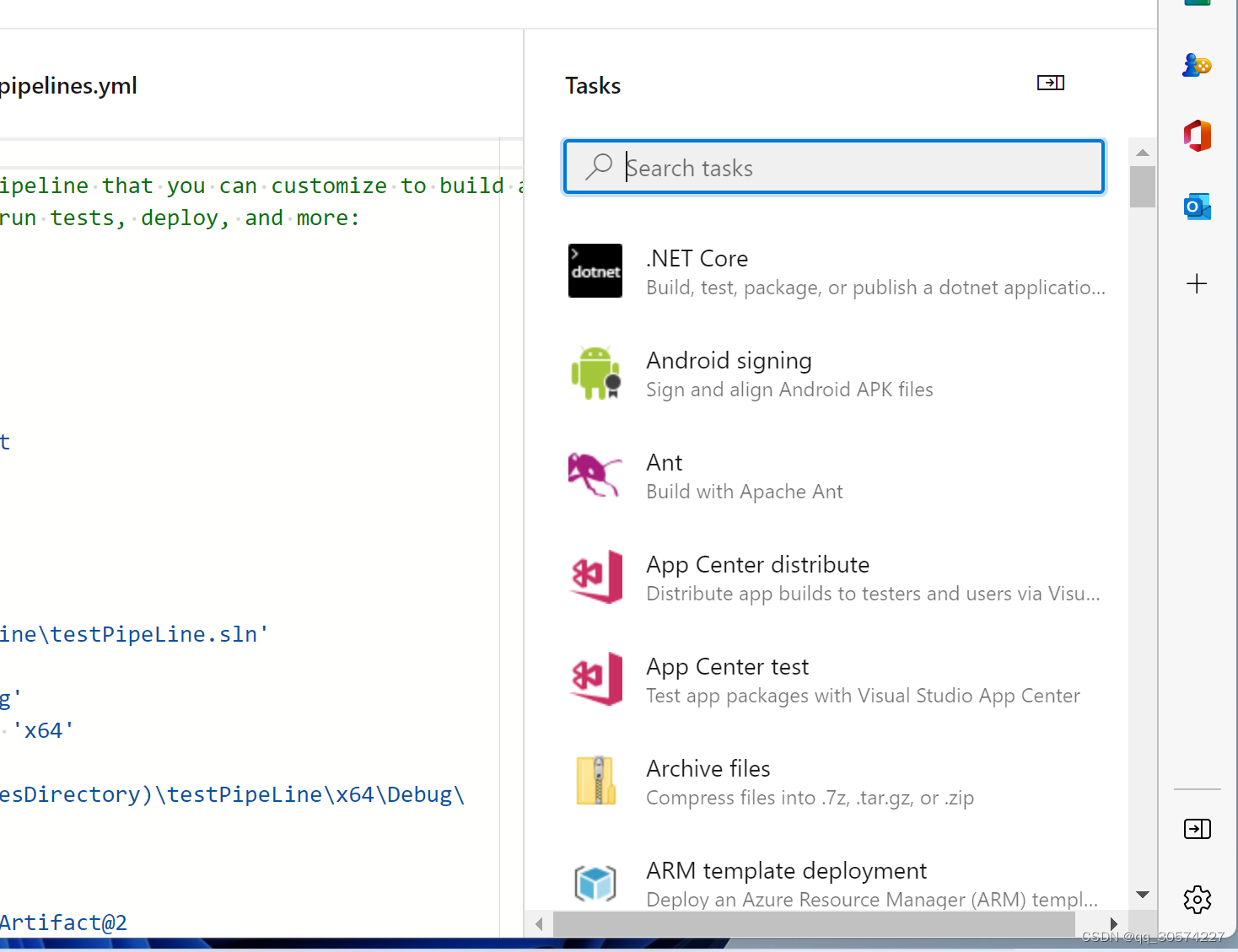This screenshot has width=1238, height=952.
Task: Click the testPipeLine.sln code line
Action: (134, 634)
